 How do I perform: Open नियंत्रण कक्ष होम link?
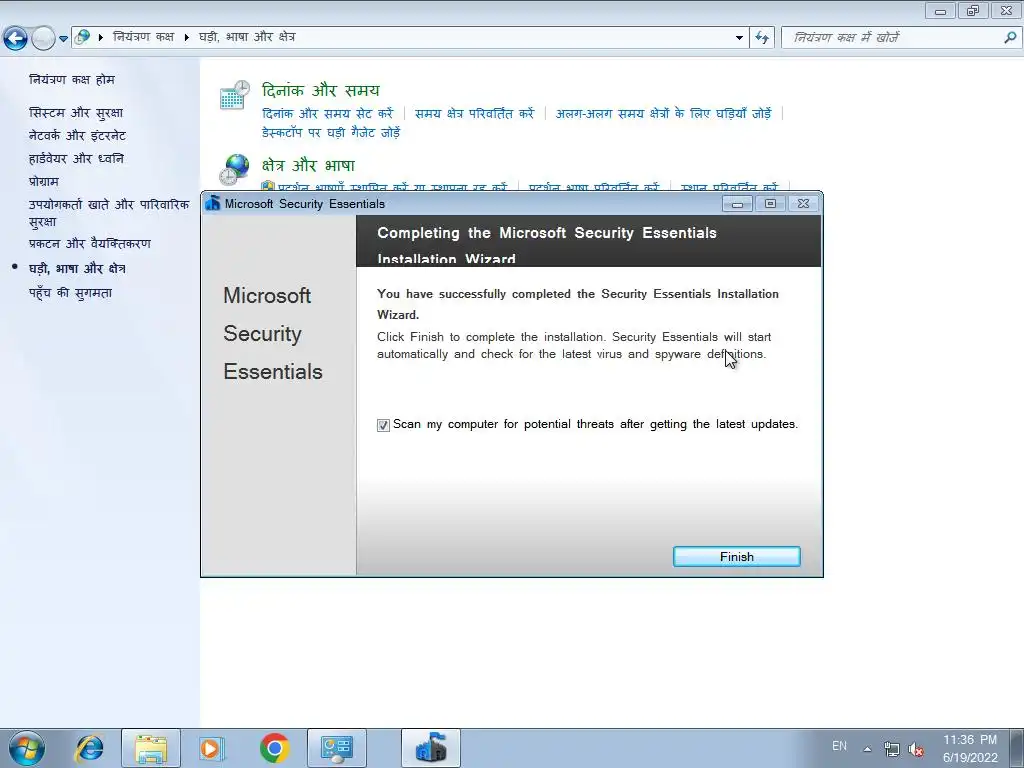[x=72, y=80]
